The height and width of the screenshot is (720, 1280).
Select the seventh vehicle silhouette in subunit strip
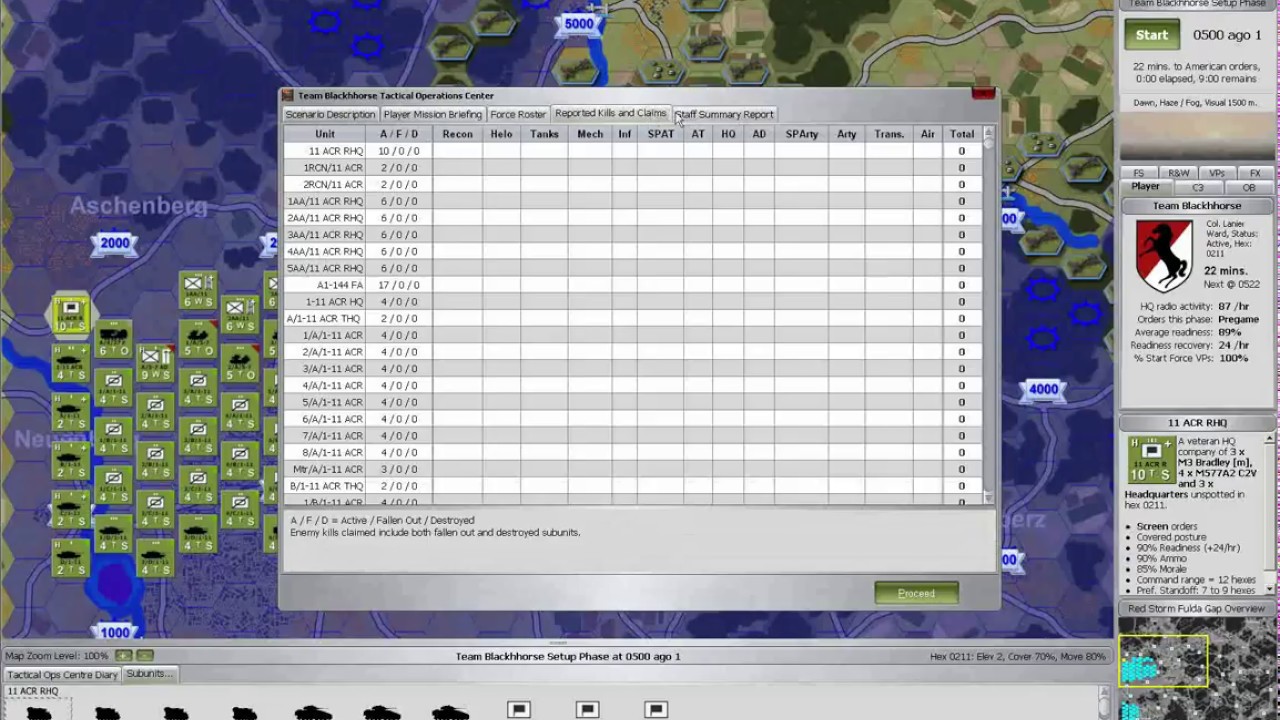point(450,712)
